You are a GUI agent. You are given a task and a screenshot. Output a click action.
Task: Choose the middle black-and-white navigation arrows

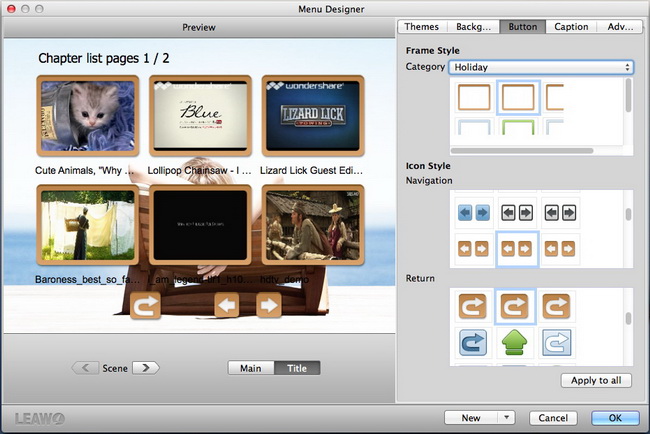tap(517, 213)
